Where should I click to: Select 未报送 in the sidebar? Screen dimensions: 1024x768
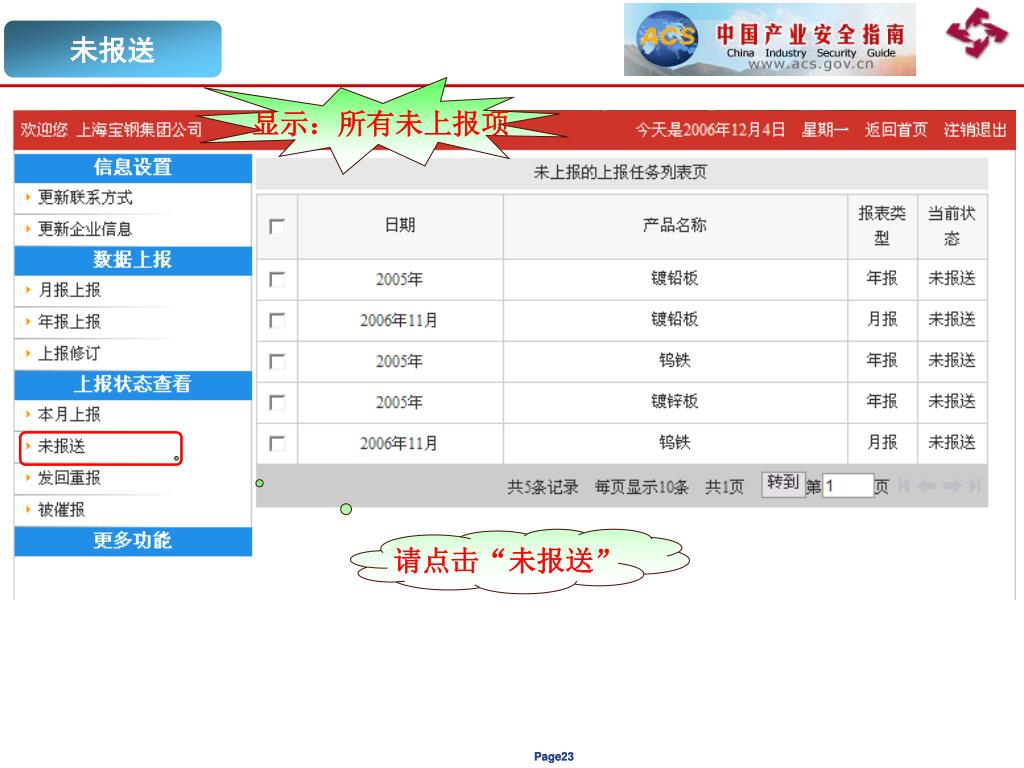pyautogui.click(x=61, y=447)
